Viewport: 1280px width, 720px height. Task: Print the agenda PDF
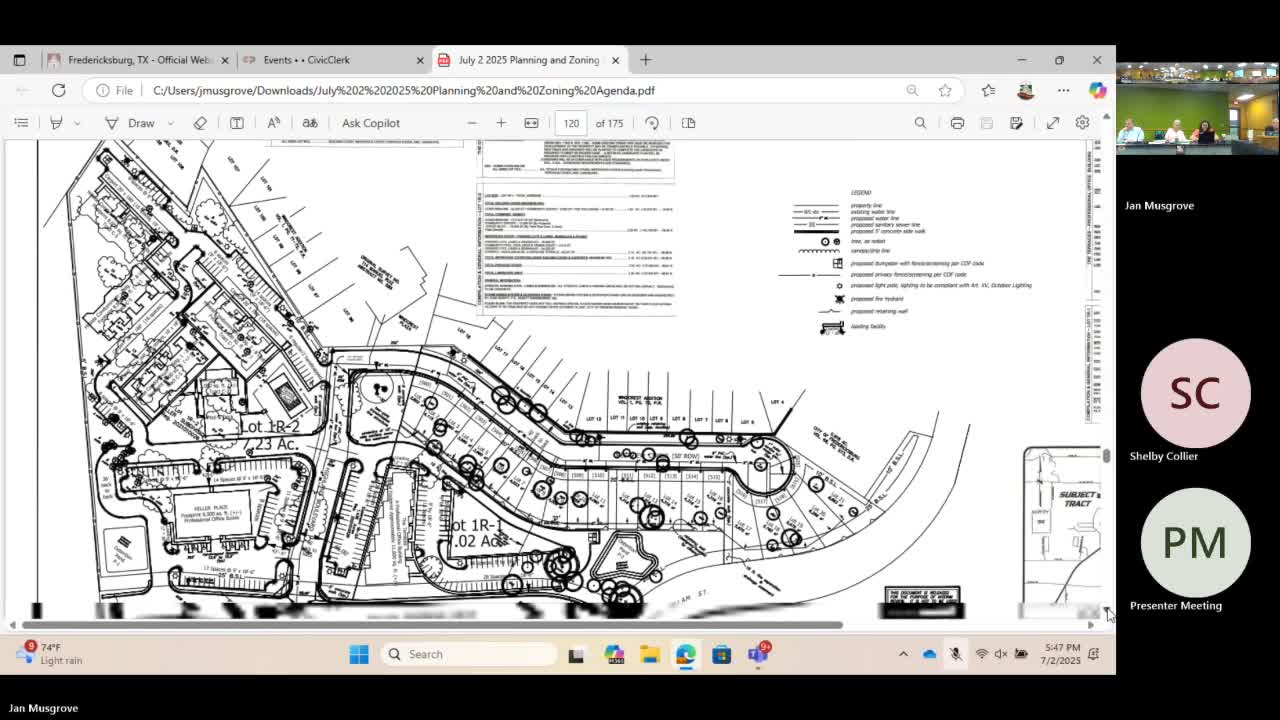click(957, 122)
